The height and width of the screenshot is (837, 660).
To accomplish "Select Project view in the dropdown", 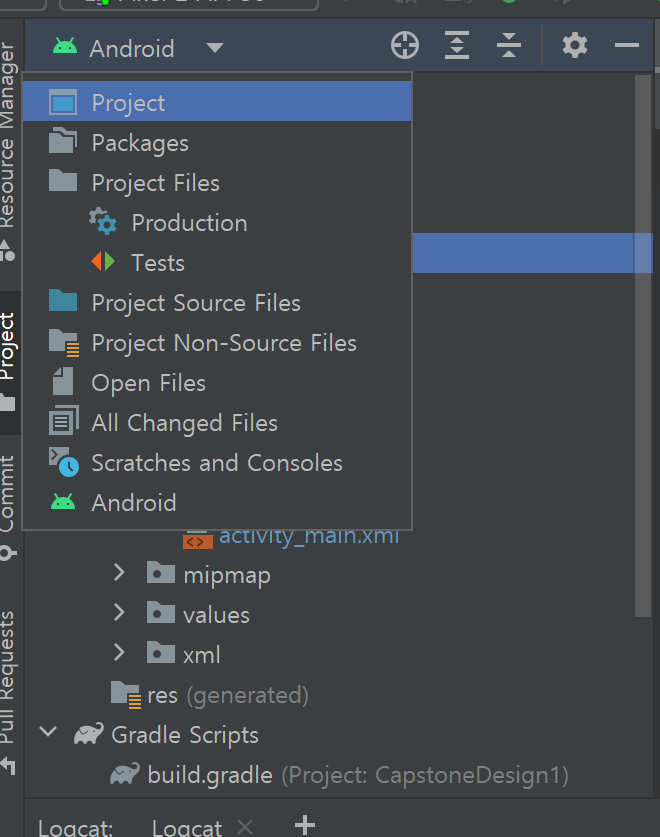I will coord(217,101).
